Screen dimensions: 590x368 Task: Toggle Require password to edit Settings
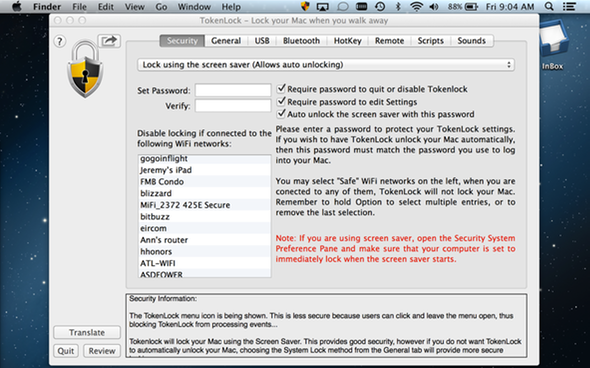coord(281,102)
